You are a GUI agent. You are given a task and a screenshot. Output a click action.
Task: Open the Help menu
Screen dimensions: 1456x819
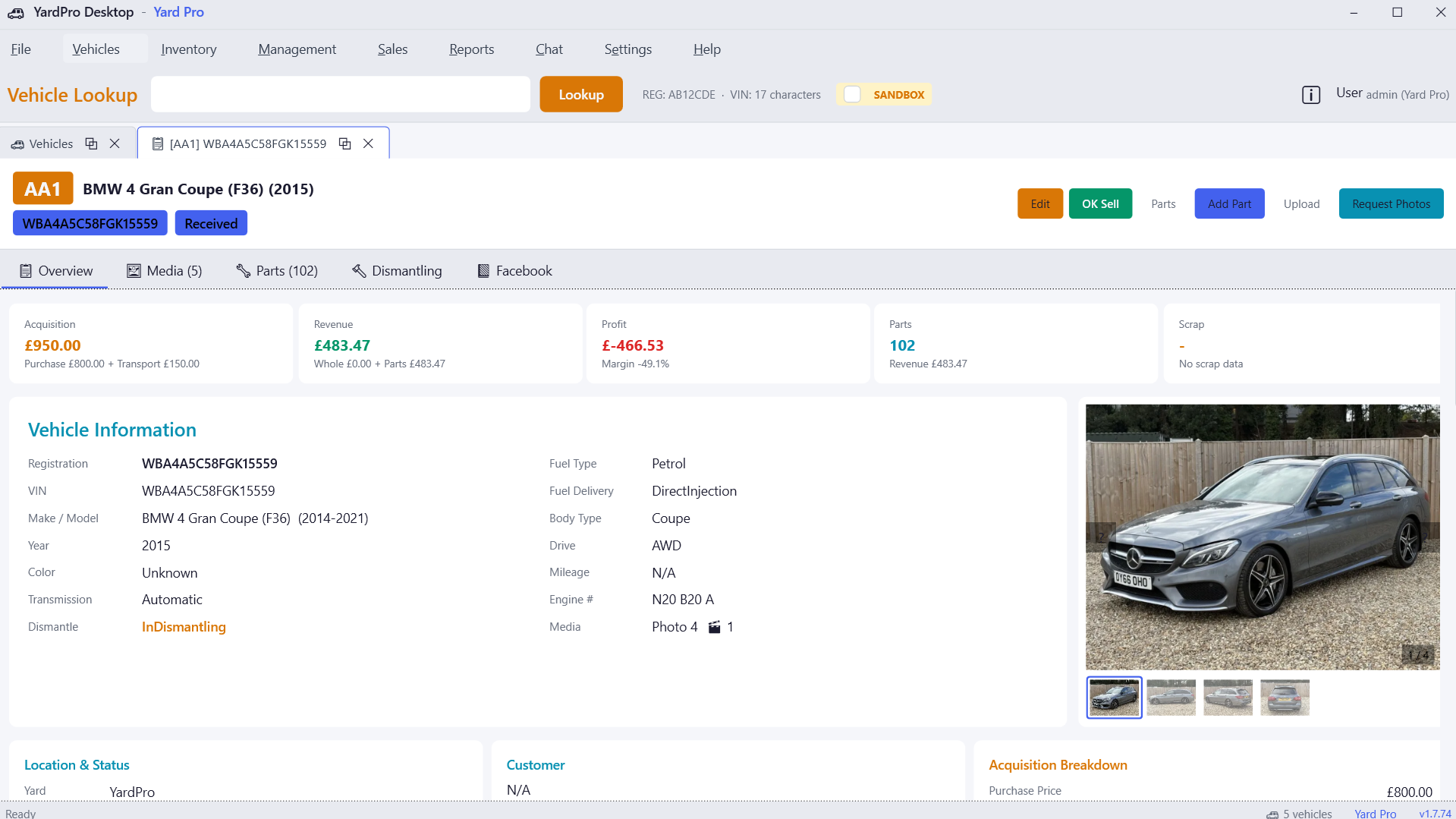click(x=707, y=49)
